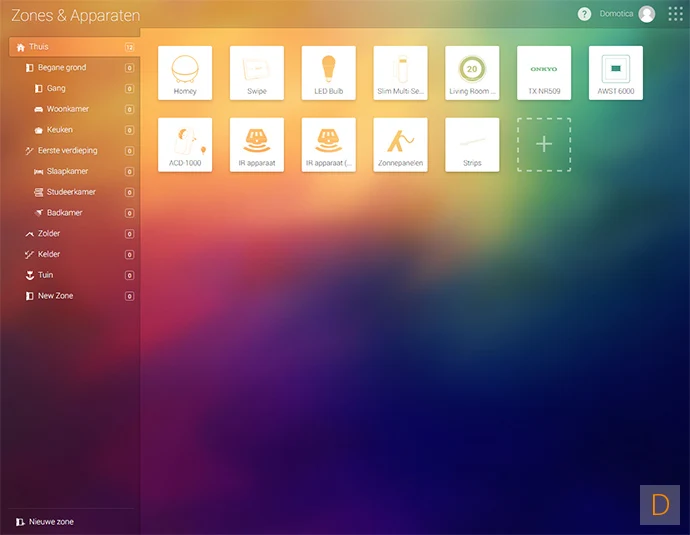690x535 pixels.
Task: Open the Slim Multi Sensor tile
Action: pos(400,73)
